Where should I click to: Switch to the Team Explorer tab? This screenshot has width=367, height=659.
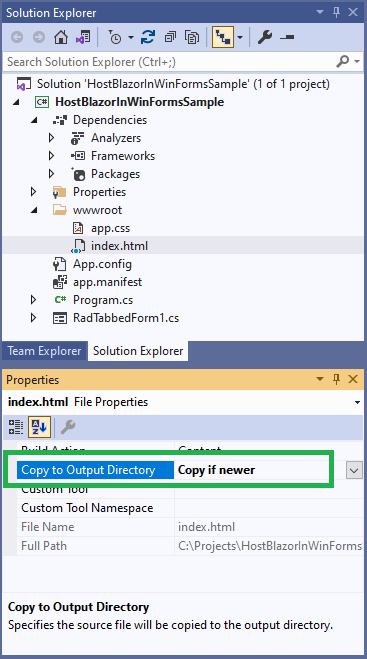(x=44, y=351)
